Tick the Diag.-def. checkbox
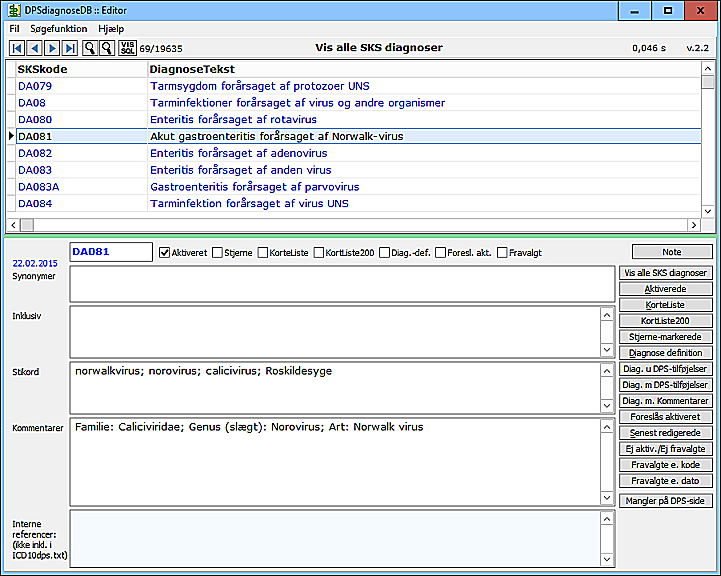This screenshot has height=576, width=721. tap(384, 253)
